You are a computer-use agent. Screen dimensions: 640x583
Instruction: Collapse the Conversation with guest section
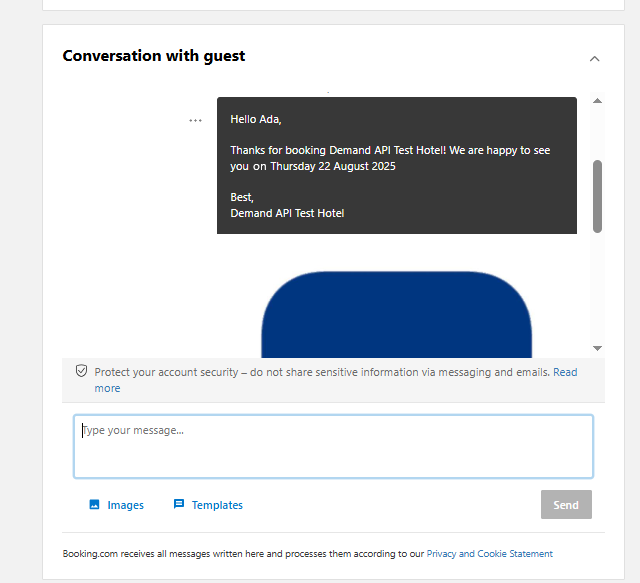(x=594, y=59)
